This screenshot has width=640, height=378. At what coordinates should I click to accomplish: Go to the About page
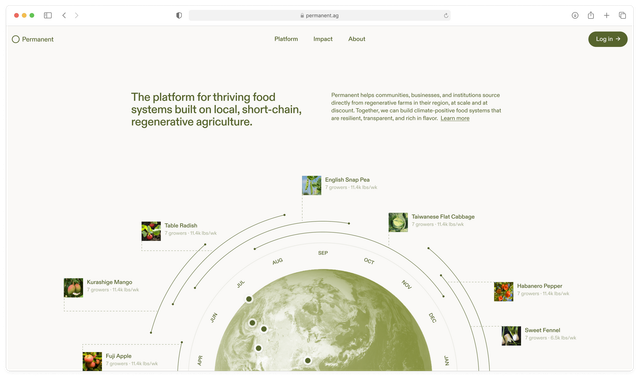357,39
